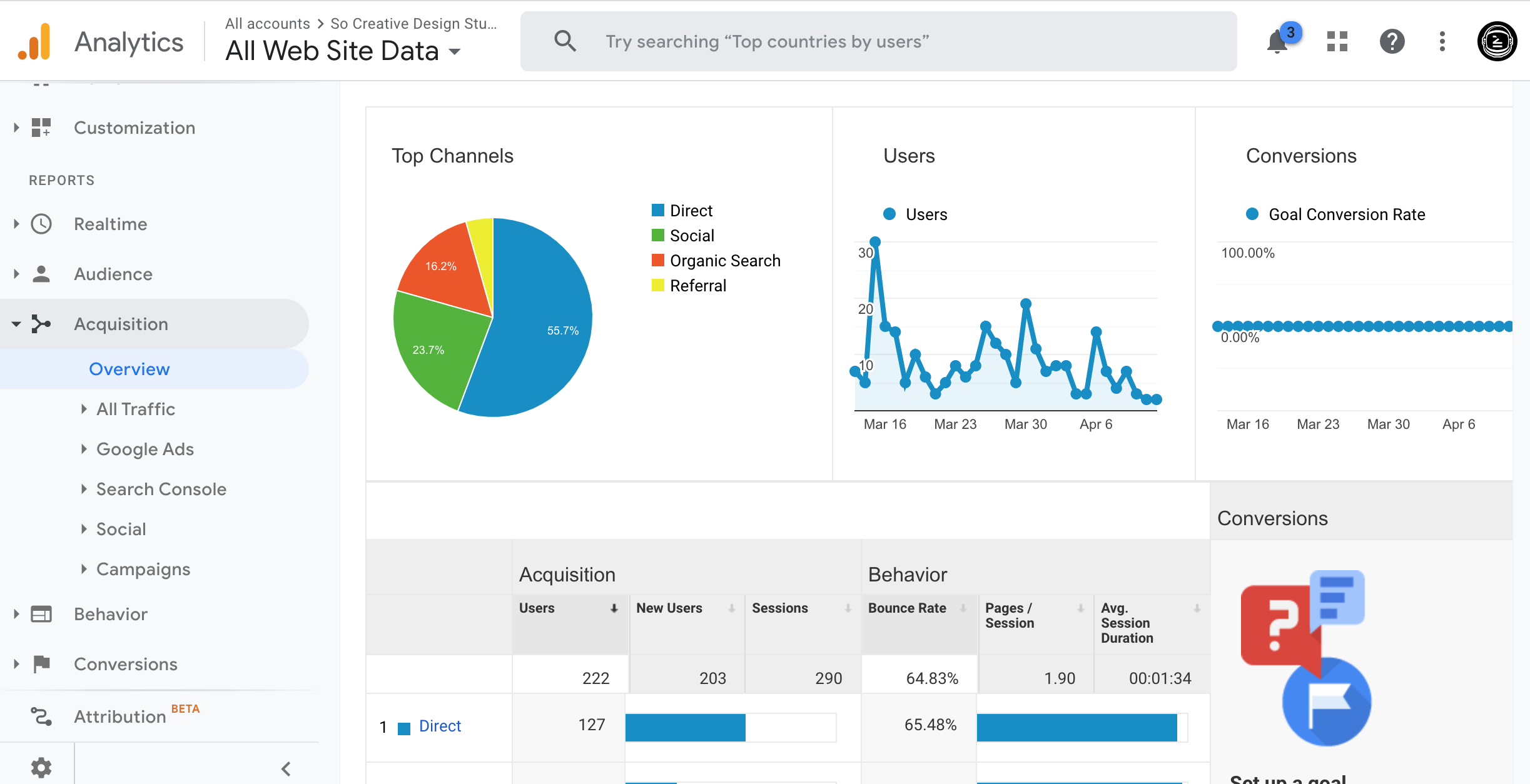1530x784 pixels.
Task: Sort by Pages / Session column arrow
Action: coord(1080,608)
